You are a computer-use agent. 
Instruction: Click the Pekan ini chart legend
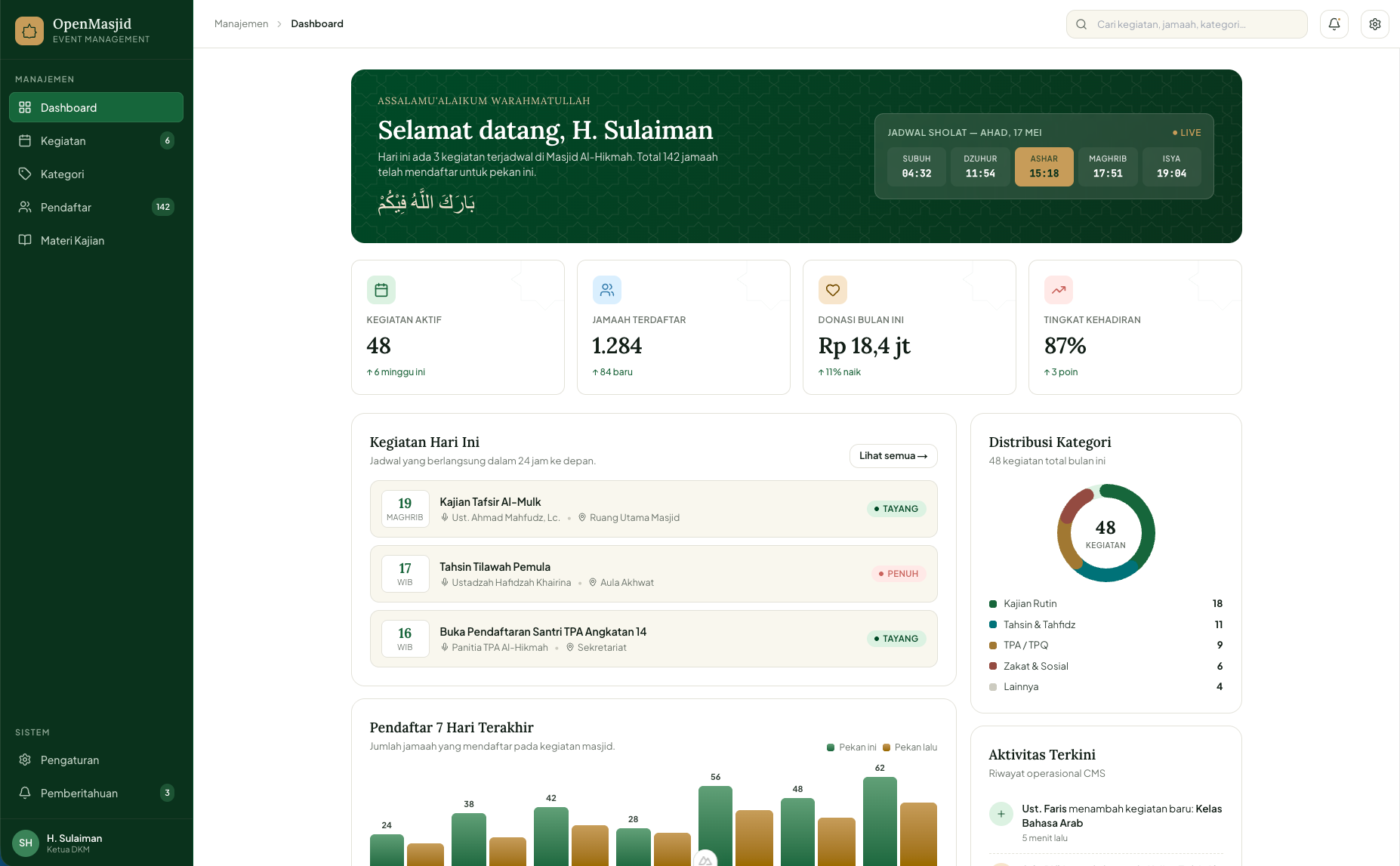[x=852, y=747]
